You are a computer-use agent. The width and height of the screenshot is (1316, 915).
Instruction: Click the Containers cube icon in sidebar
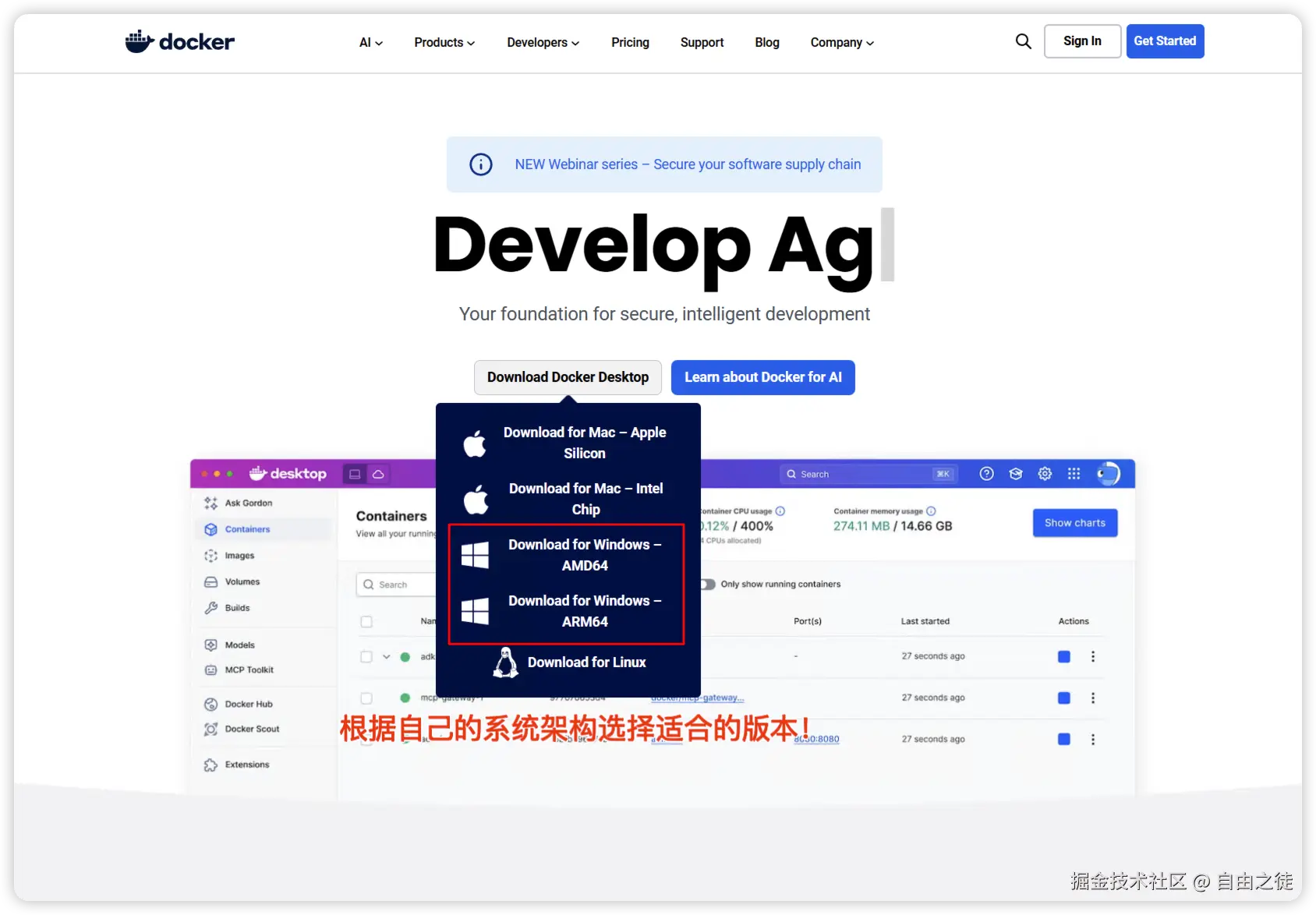[210, 529]
